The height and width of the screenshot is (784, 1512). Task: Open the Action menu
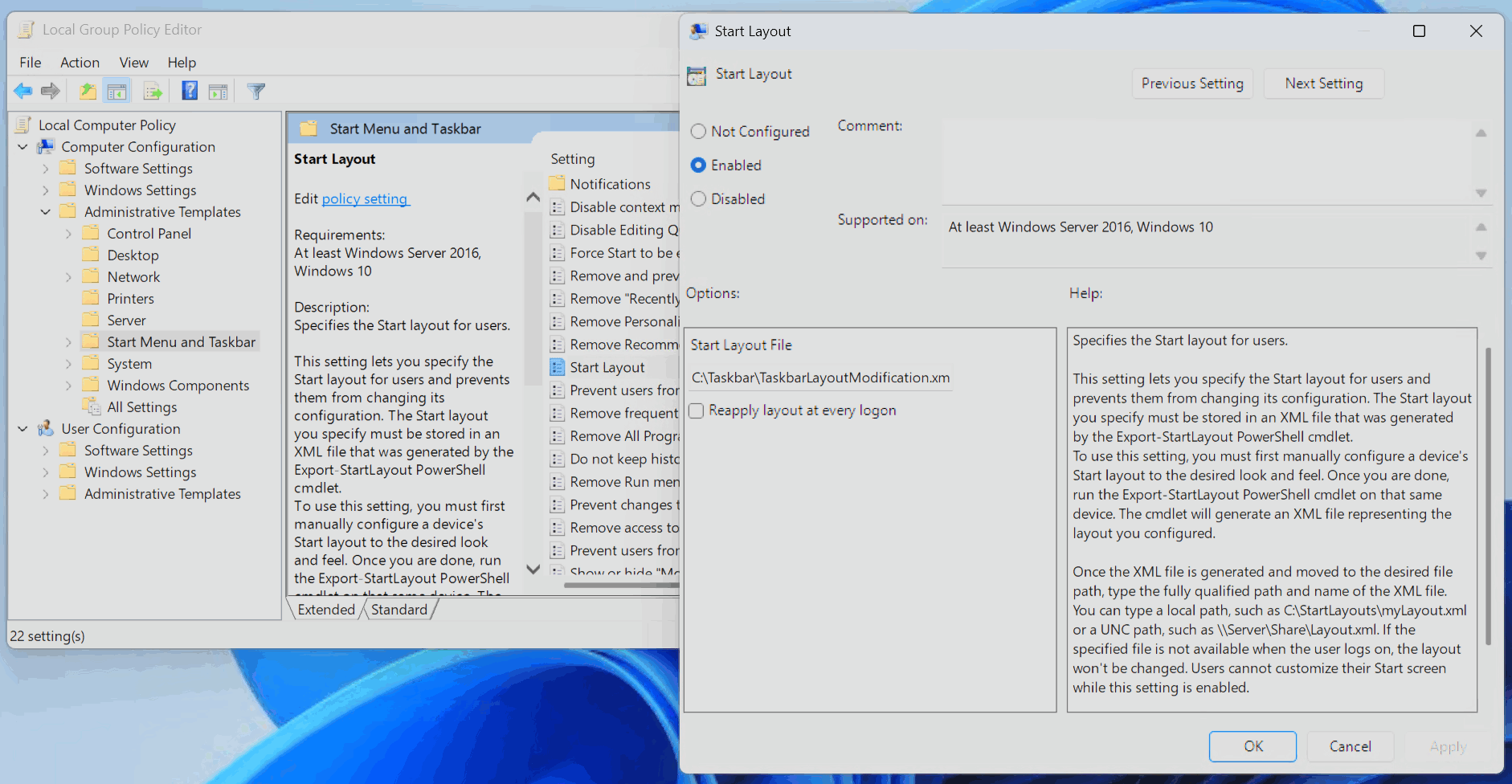tap(80, 63)
